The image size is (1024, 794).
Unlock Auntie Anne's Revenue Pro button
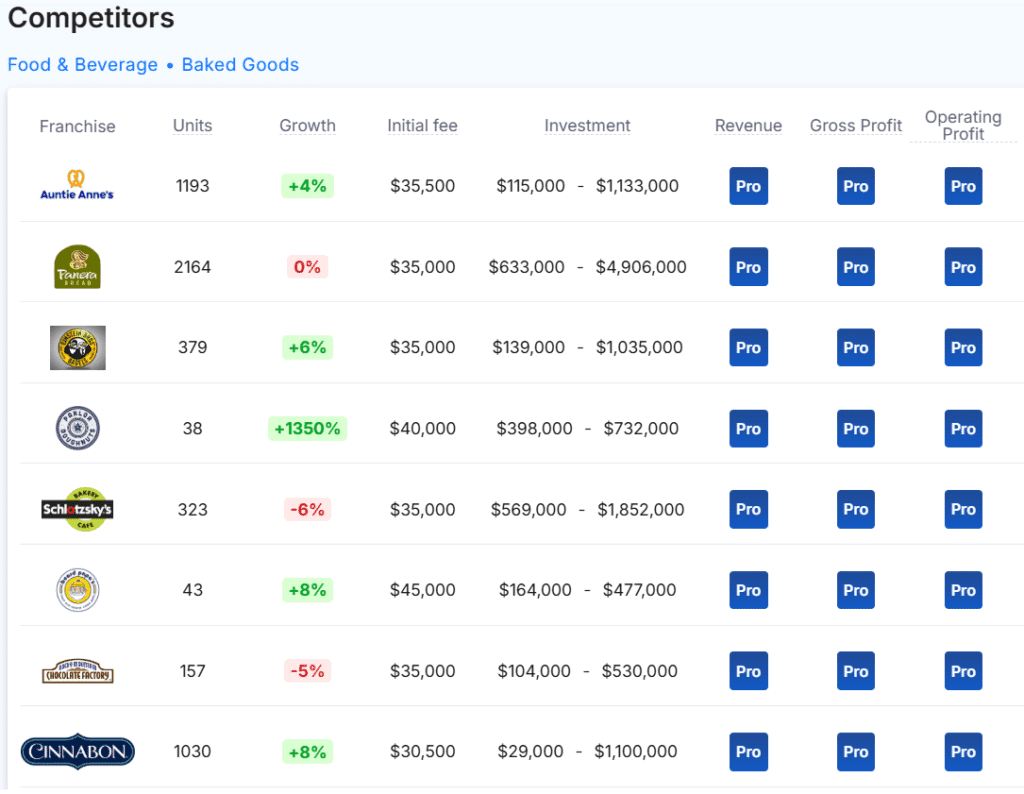pyautogui.click(x=748, y=186)
